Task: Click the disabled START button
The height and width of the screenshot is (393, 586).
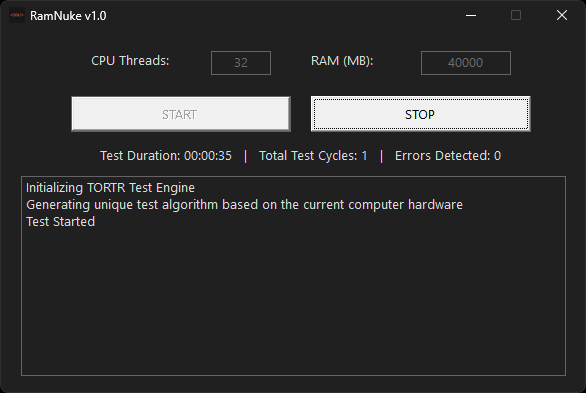Action: point(181,114)
